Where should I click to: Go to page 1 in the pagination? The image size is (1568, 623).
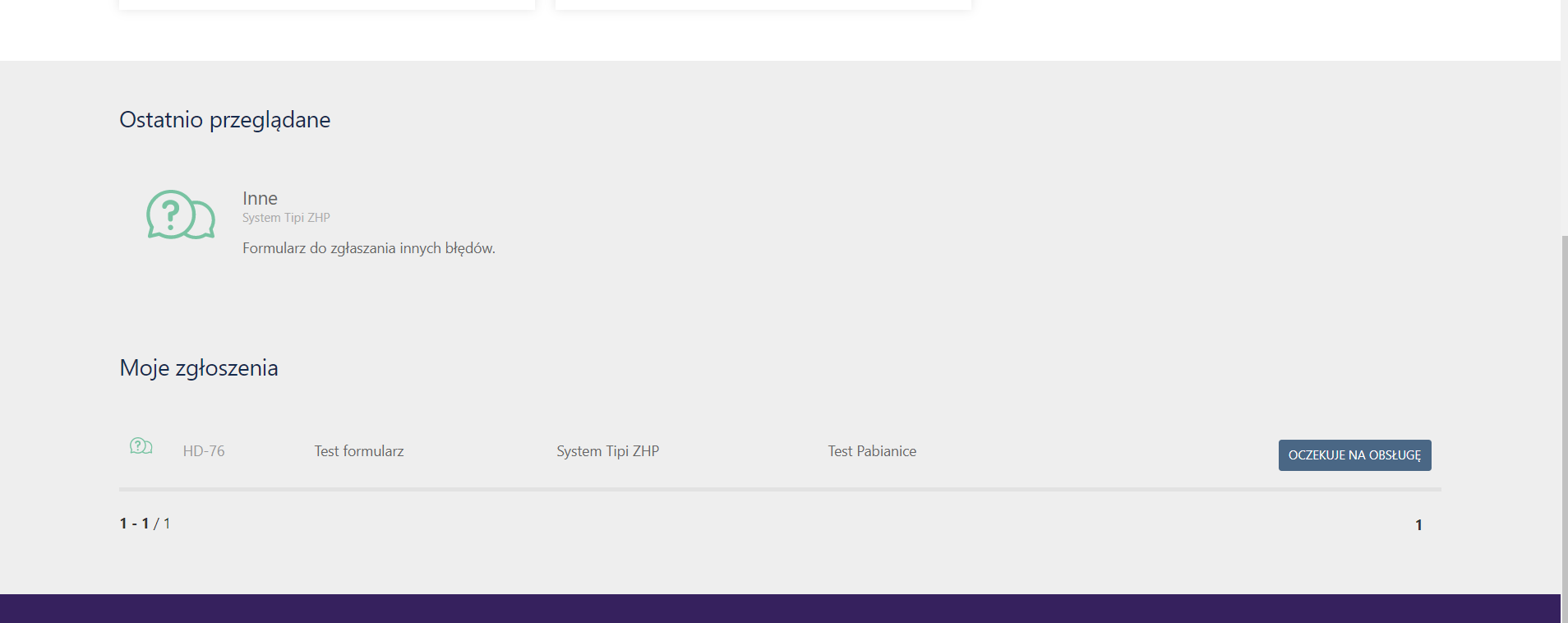tap(1418, 525)
